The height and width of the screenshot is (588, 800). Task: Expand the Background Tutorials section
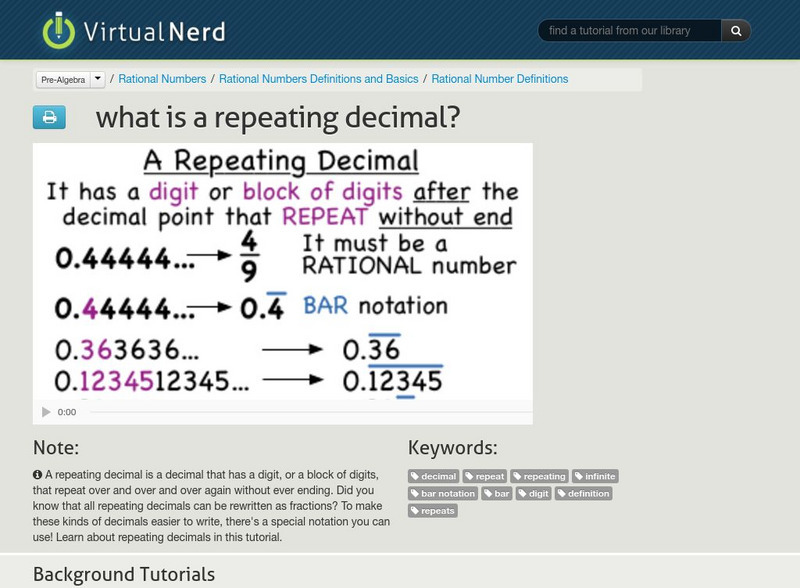pos(124,574)
